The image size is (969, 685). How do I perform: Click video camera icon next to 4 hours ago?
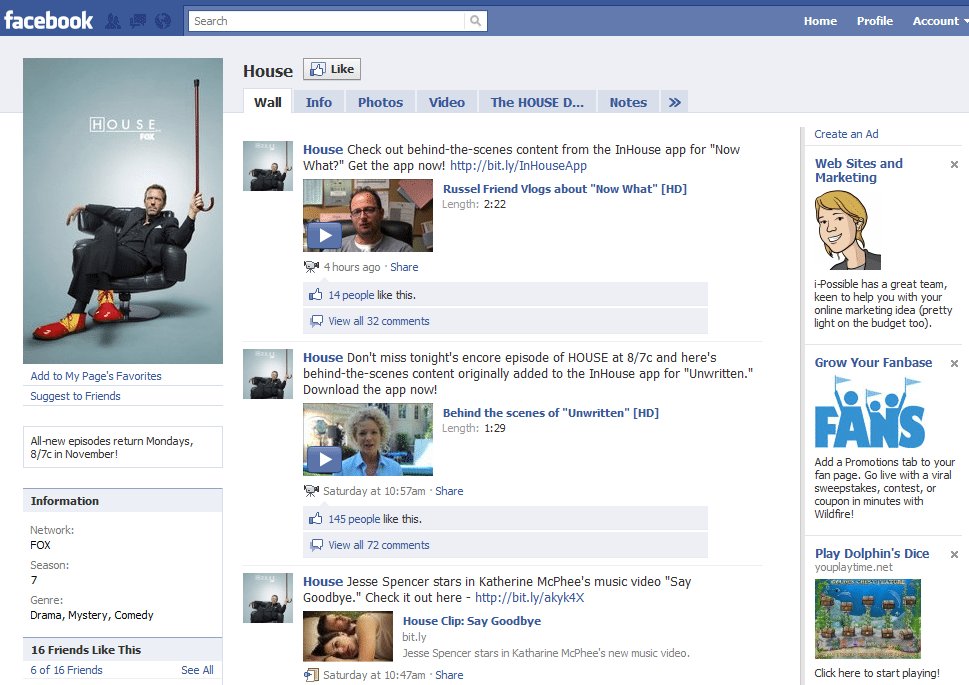(311, 266)
